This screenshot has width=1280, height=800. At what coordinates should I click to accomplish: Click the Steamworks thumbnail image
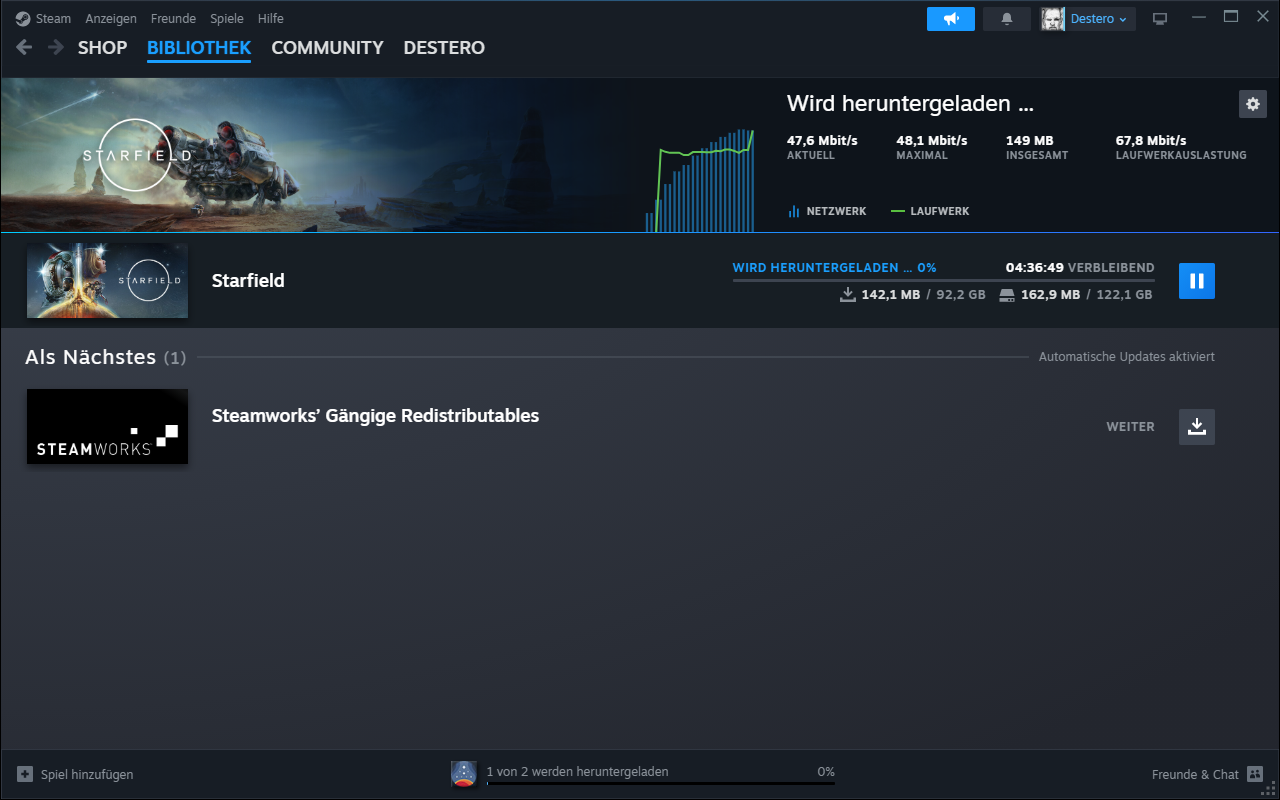coord(107,427)
